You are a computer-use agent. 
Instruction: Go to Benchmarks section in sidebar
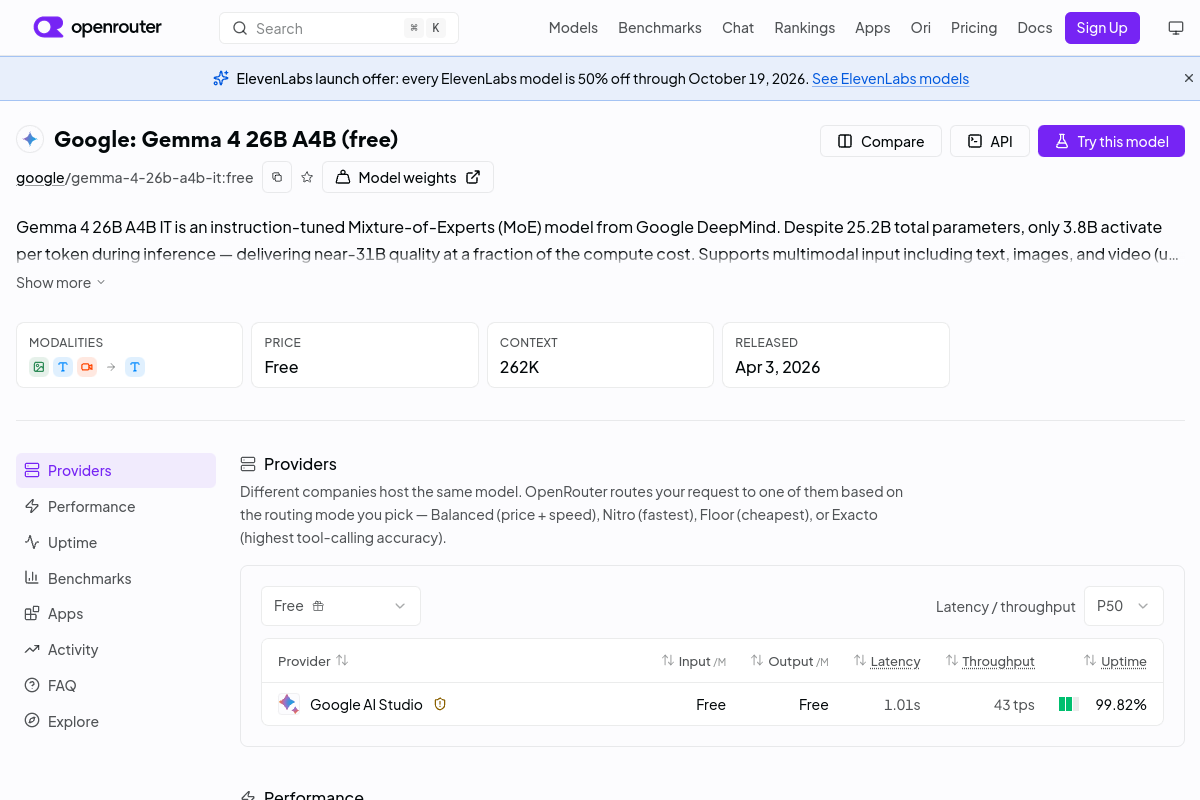(116, 578)
